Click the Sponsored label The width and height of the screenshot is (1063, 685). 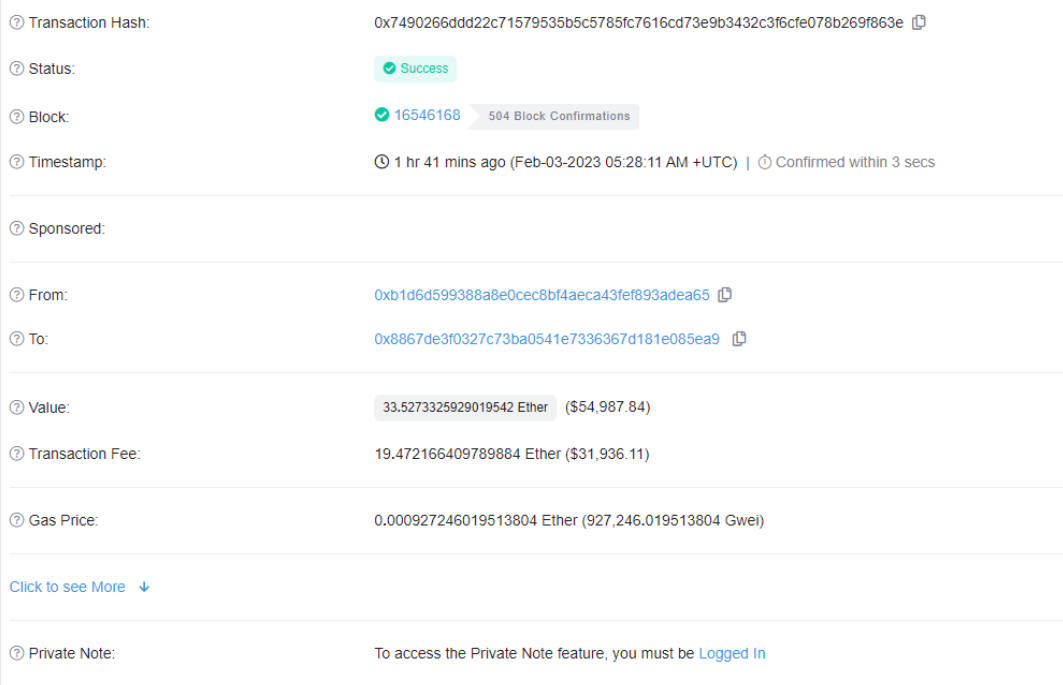(66, 229)
